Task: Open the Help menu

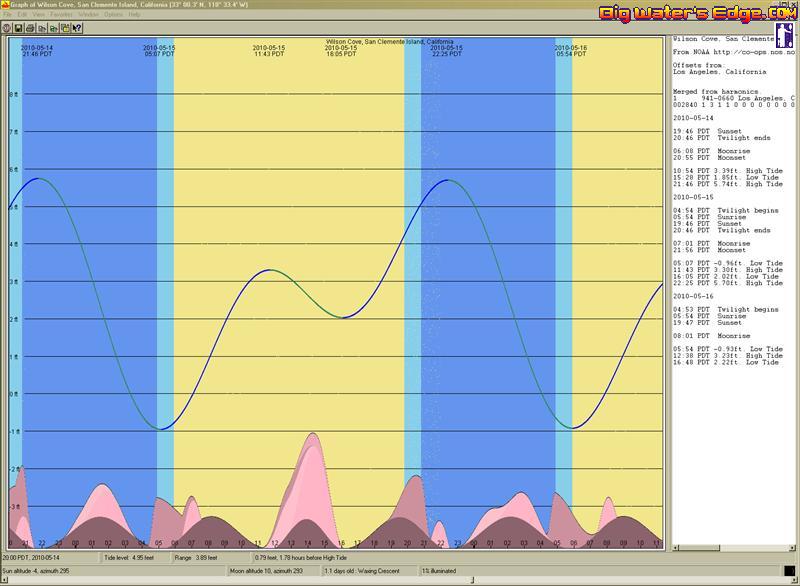Action: pyautogui.click(x=134, y=16)
